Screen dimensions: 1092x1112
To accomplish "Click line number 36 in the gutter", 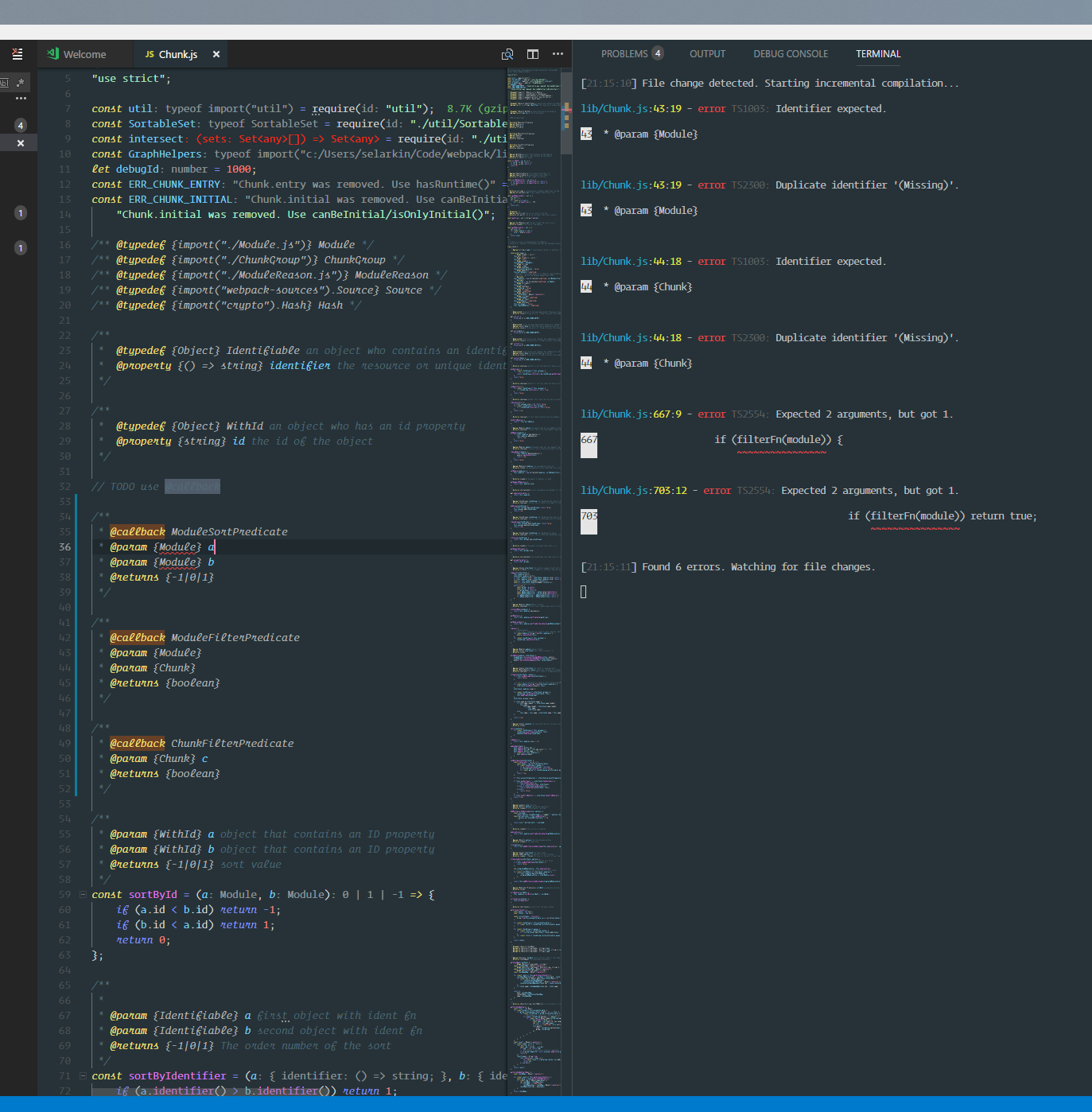I will [x=64, y=547].
